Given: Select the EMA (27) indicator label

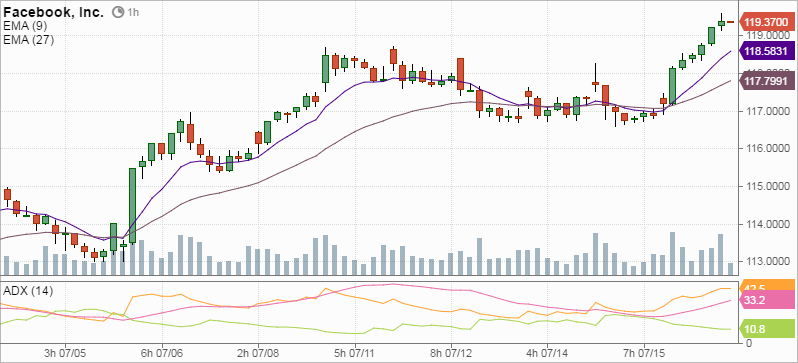Looking at the screenshot, I should (x=28, y=40).
